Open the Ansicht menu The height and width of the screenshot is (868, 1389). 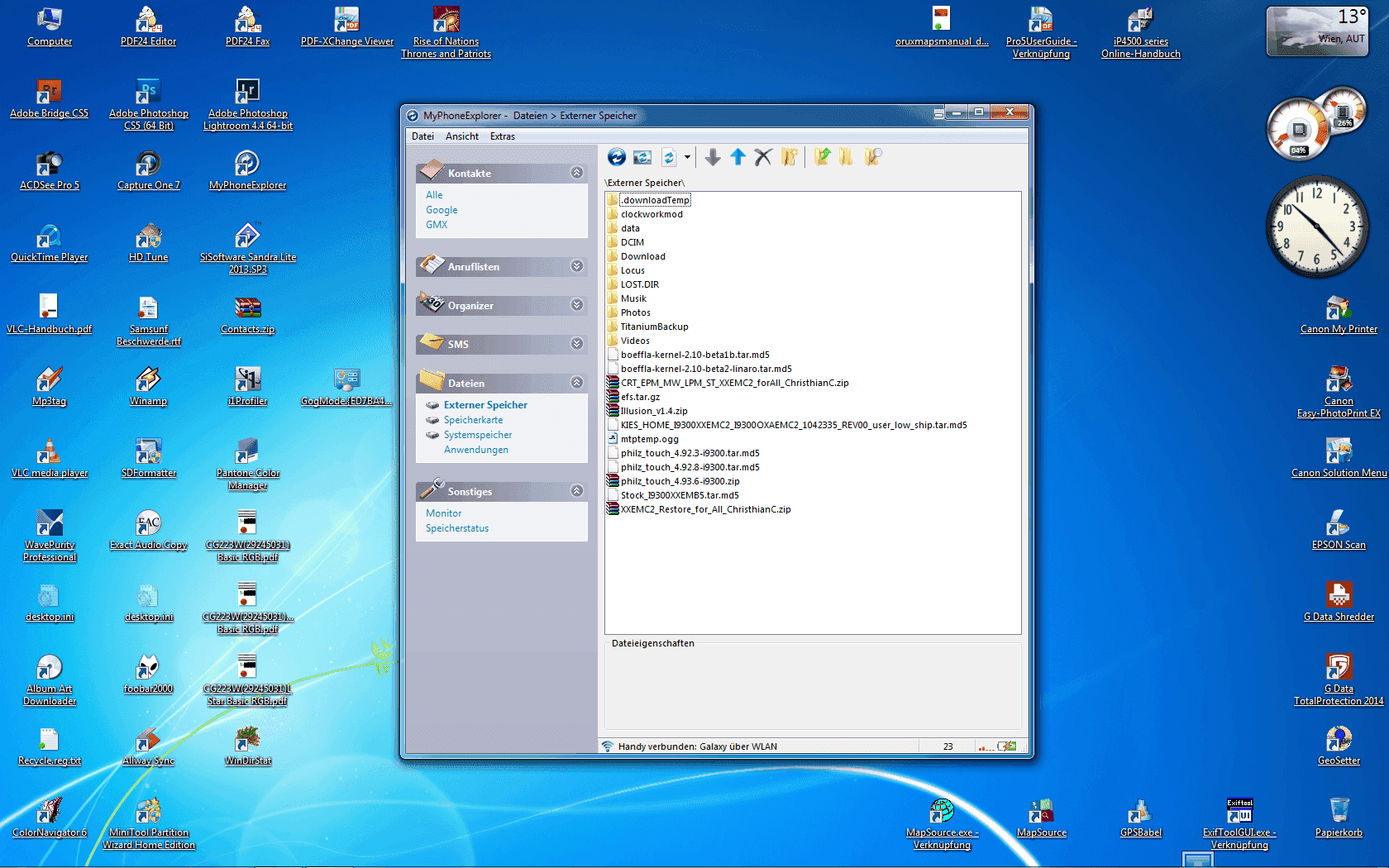[x=462, y=136]
